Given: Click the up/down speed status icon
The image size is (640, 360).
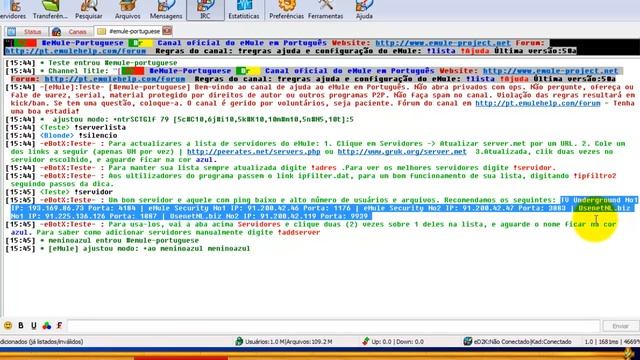Looking at the screenshot, I should tap(366, 341).
